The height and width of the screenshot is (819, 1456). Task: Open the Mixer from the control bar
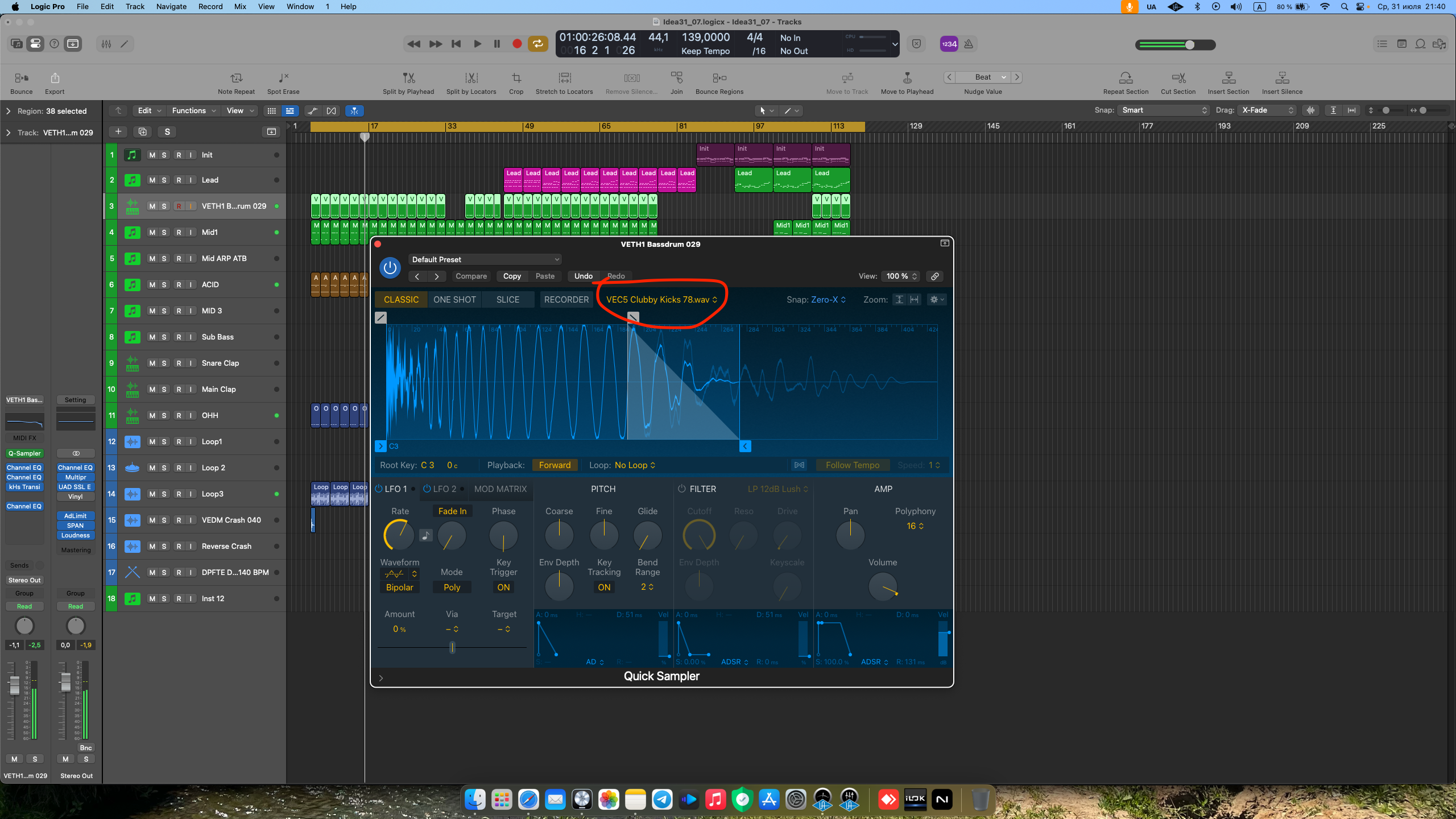click(106, 44)
